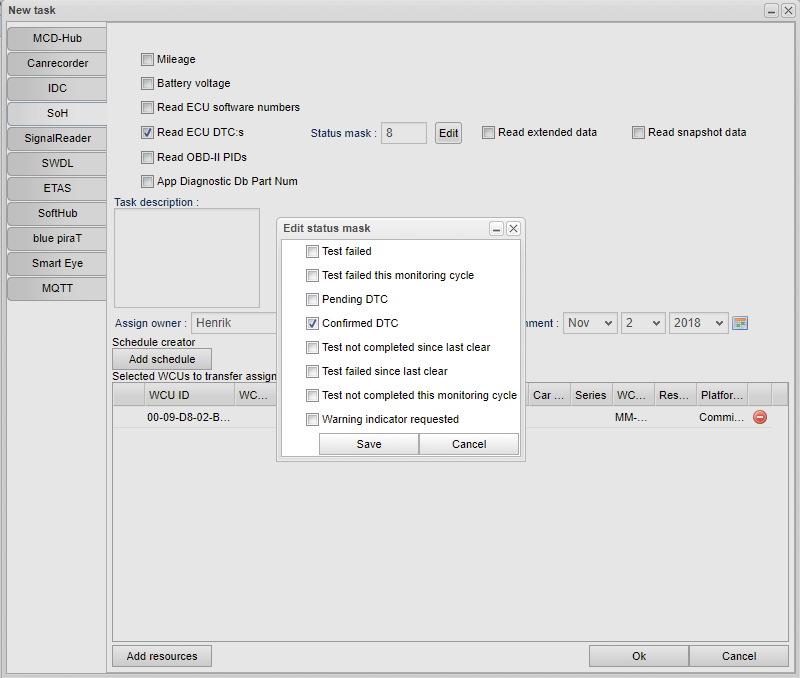Open the month dropdown showing Nov
The height and width of the screenshot is (678, 800).
coord(590,323)
